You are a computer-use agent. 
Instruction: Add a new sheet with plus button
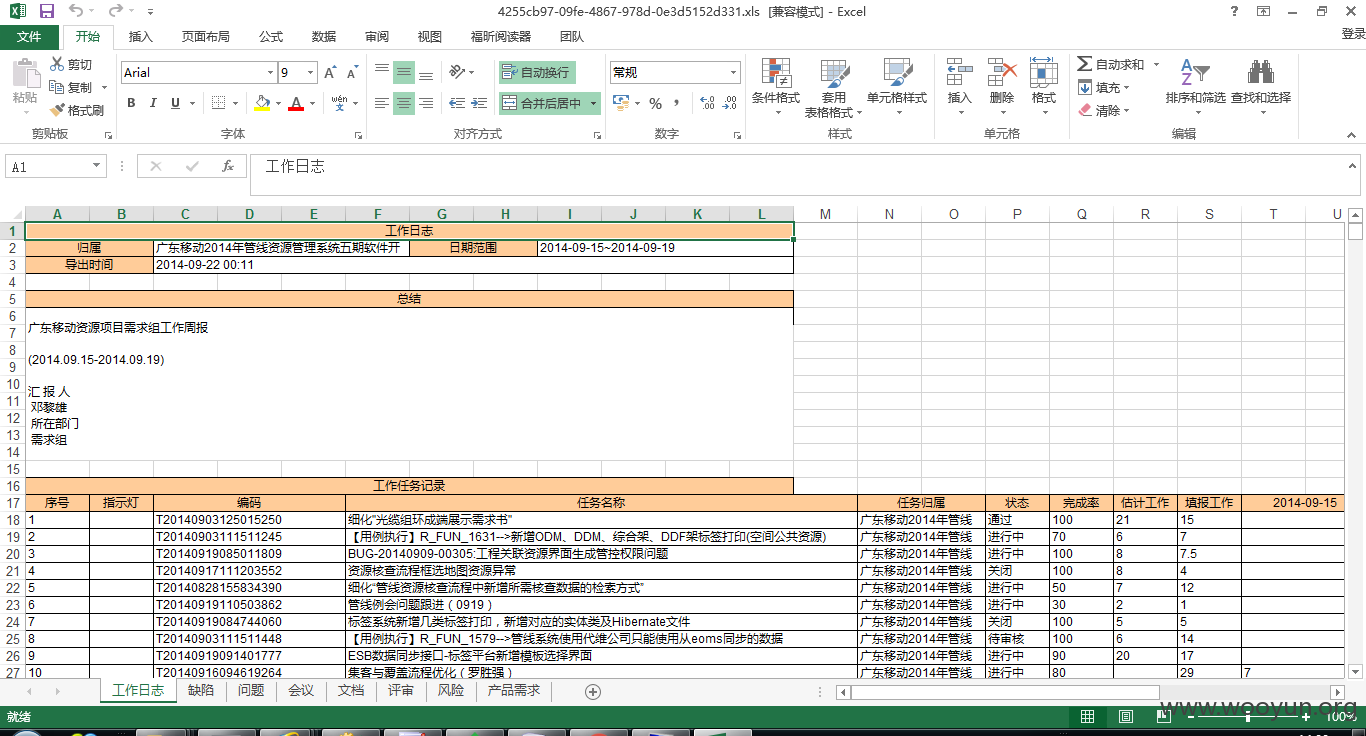click(592, 692)
